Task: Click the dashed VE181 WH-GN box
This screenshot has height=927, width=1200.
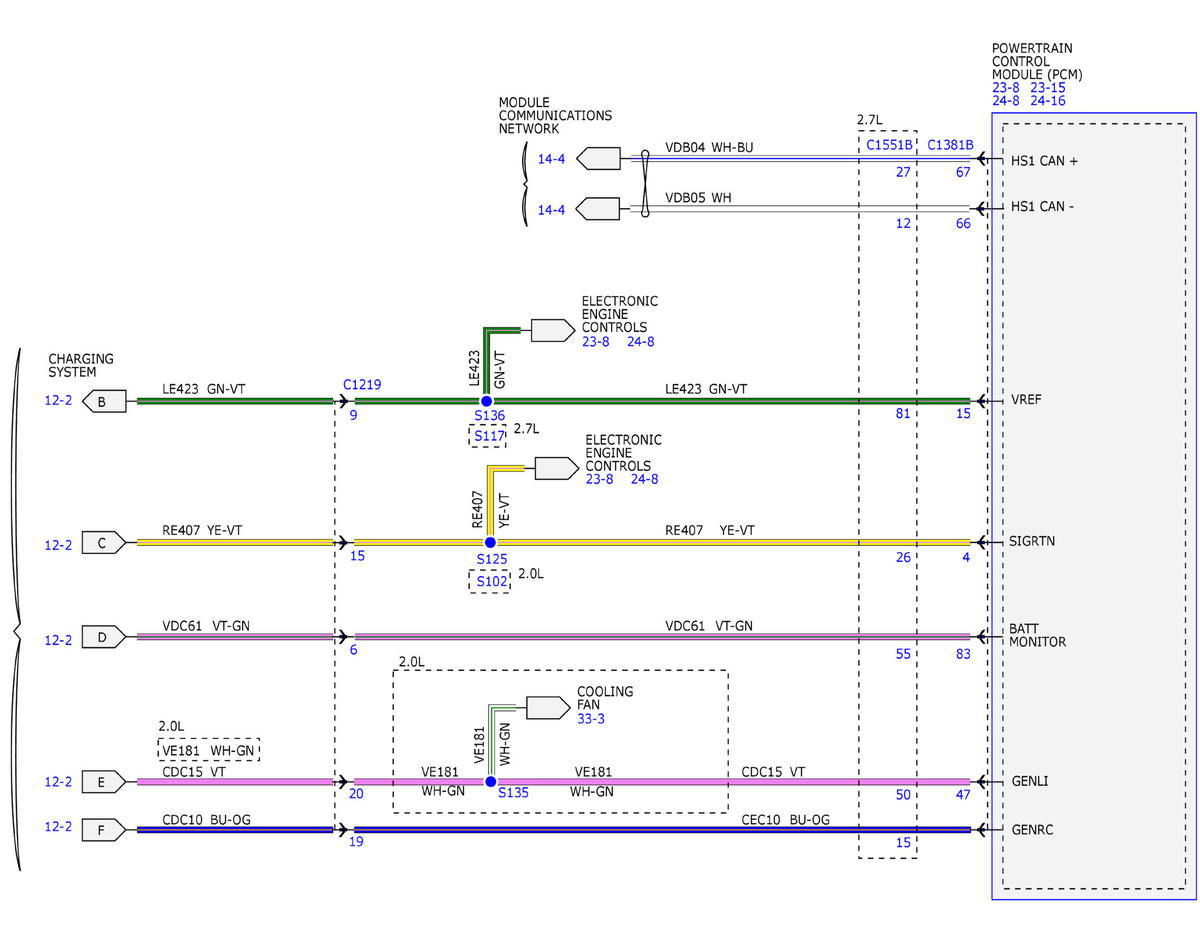Action: tap(210, 750)
